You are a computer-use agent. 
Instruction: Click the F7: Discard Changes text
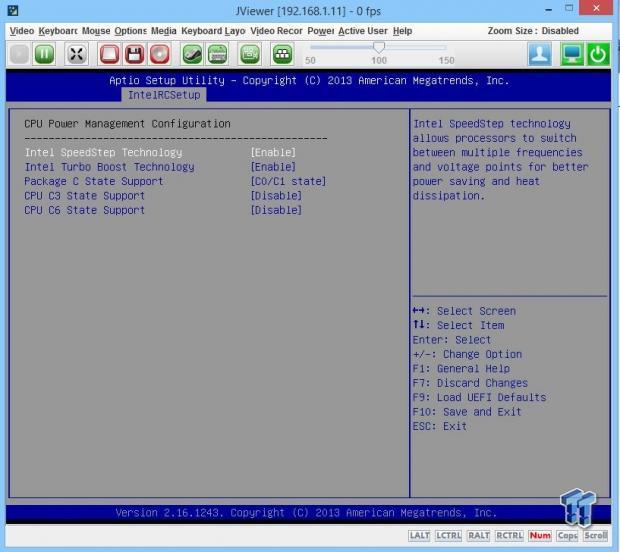click(x=470, y=383)
